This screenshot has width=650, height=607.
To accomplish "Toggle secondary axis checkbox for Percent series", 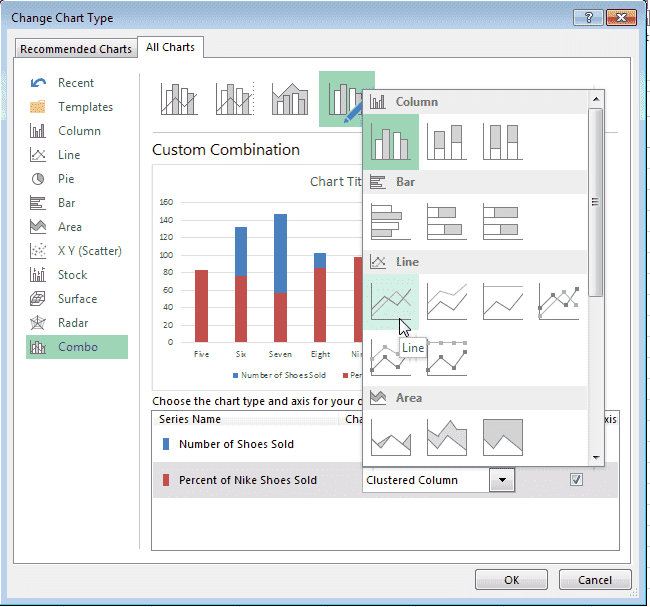I will point(576,480).
